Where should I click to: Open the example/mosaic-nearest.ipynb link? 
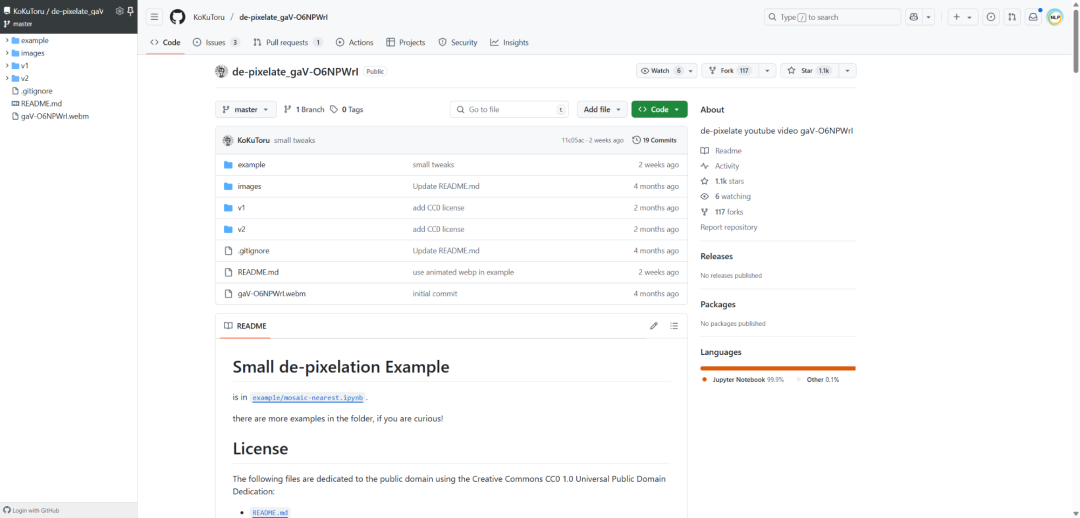tap(307, 398)
